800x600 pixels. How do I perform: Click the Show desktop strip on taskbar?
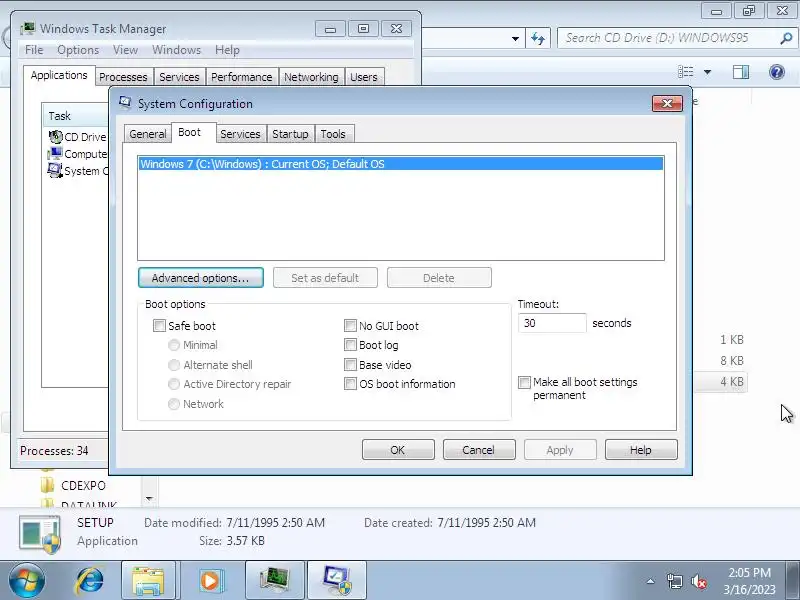click(x=794, y=581)
